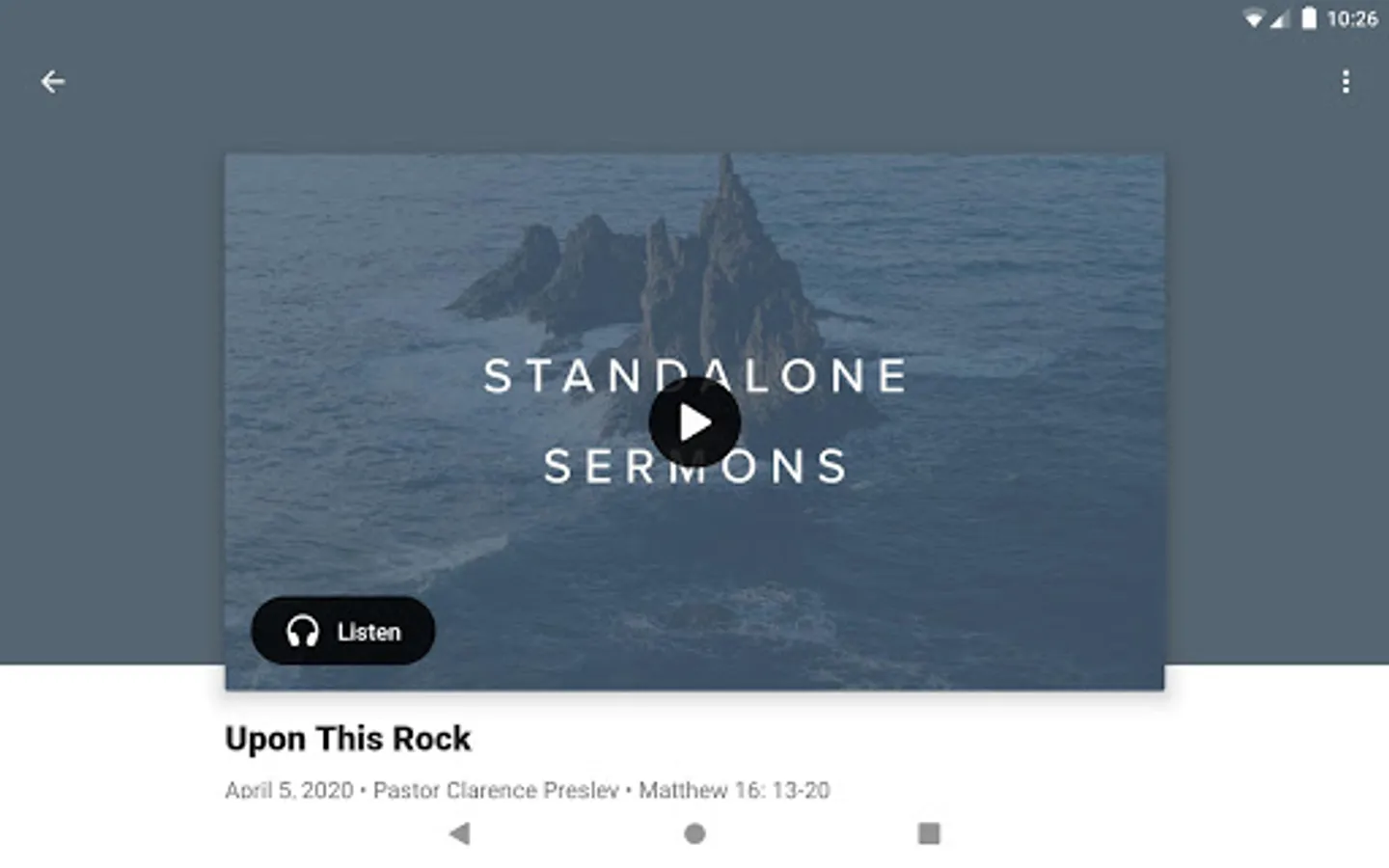The image size is (1389, 868).
Task: Tap the Listen audio button
Action: click(343, 631)
